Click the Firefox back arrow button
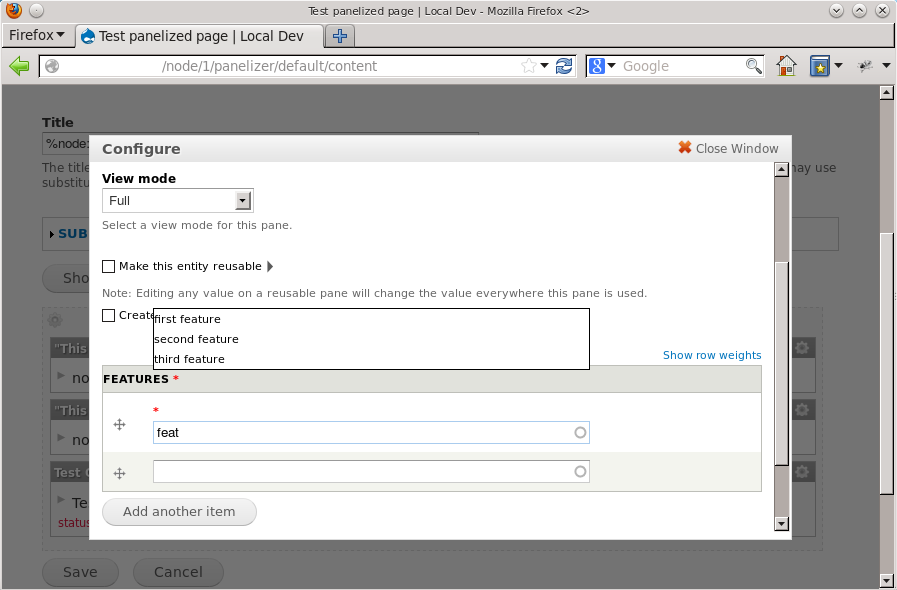The width and height of the screenshot is (897, 590). (x=19, y=66)
